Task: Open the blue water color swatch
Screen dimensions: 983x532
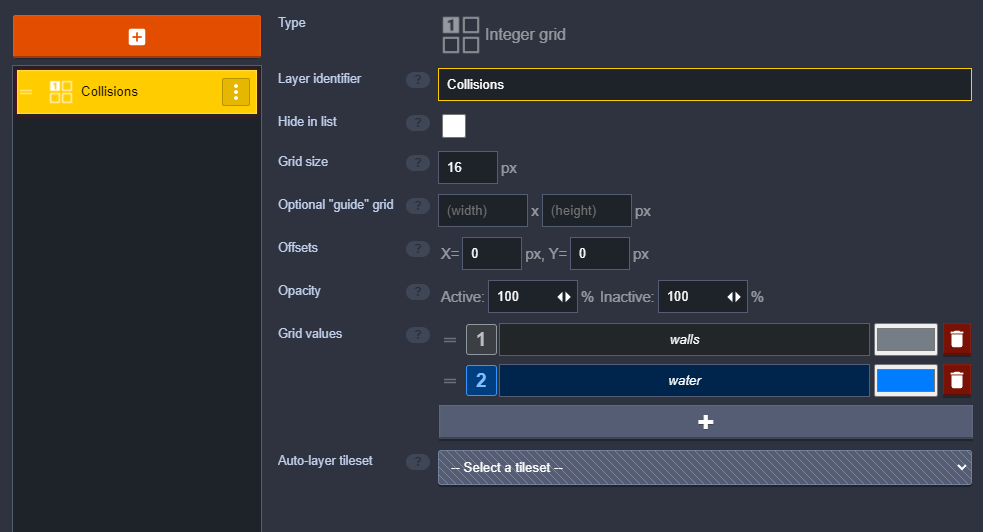Action: tap(906, 380)
